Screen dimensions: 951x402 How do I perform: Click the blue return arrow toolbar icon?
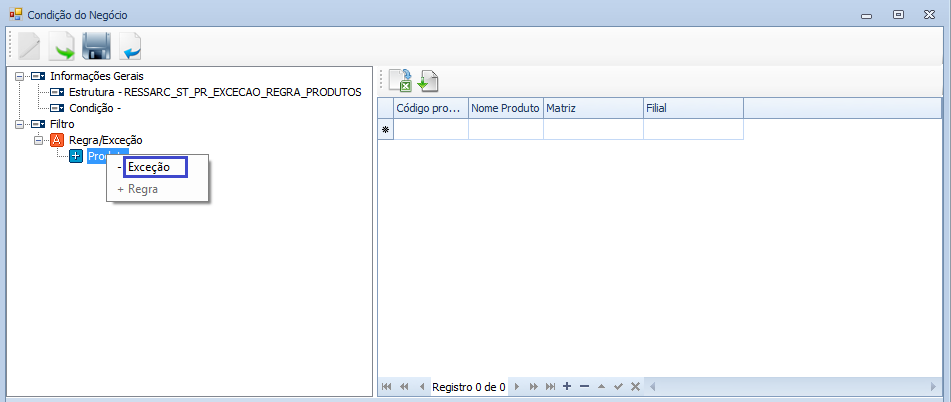[x=130, y=46]
